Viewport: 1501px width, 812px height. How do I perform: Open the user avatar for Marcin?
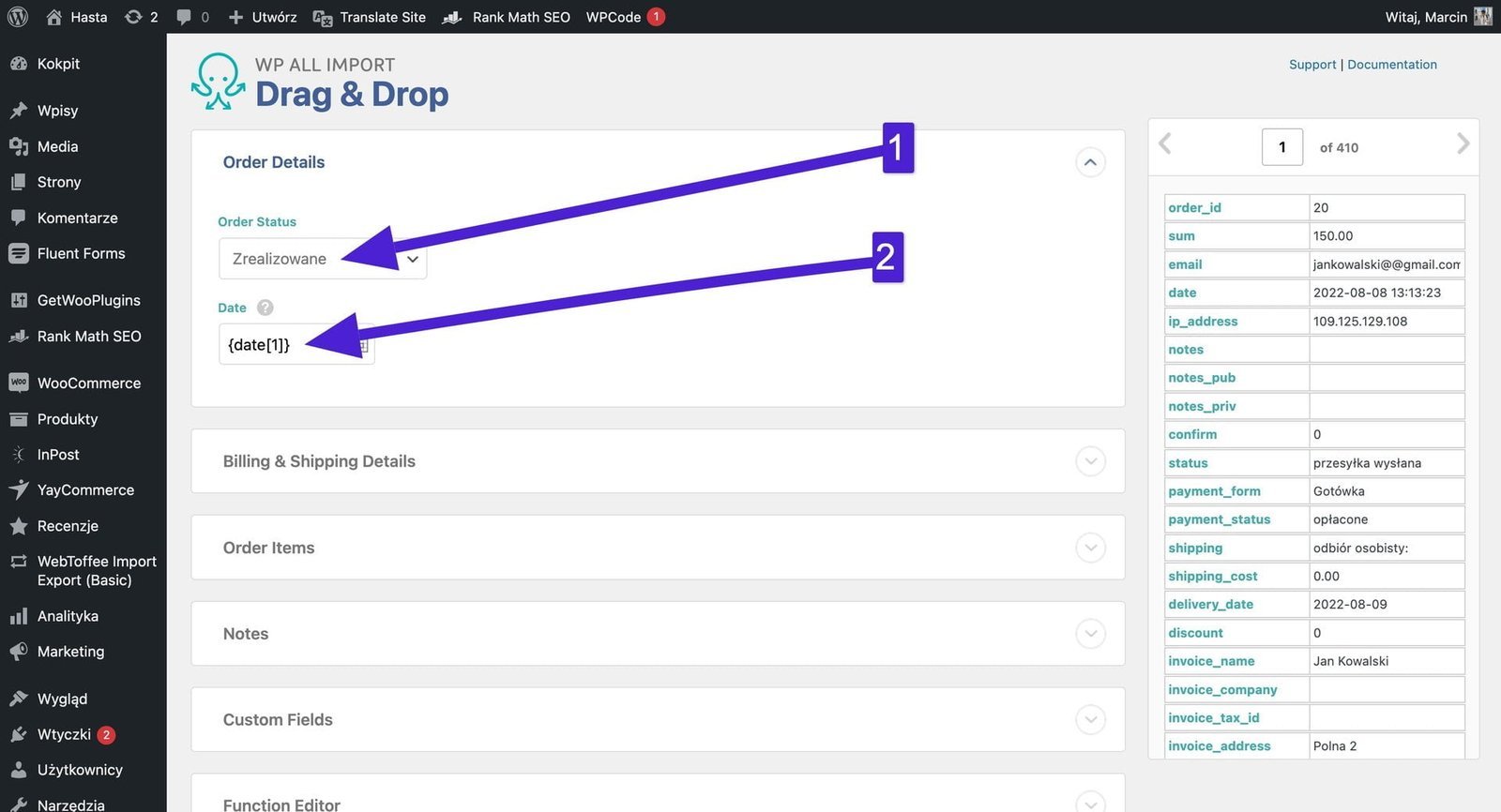point(1482,17)
